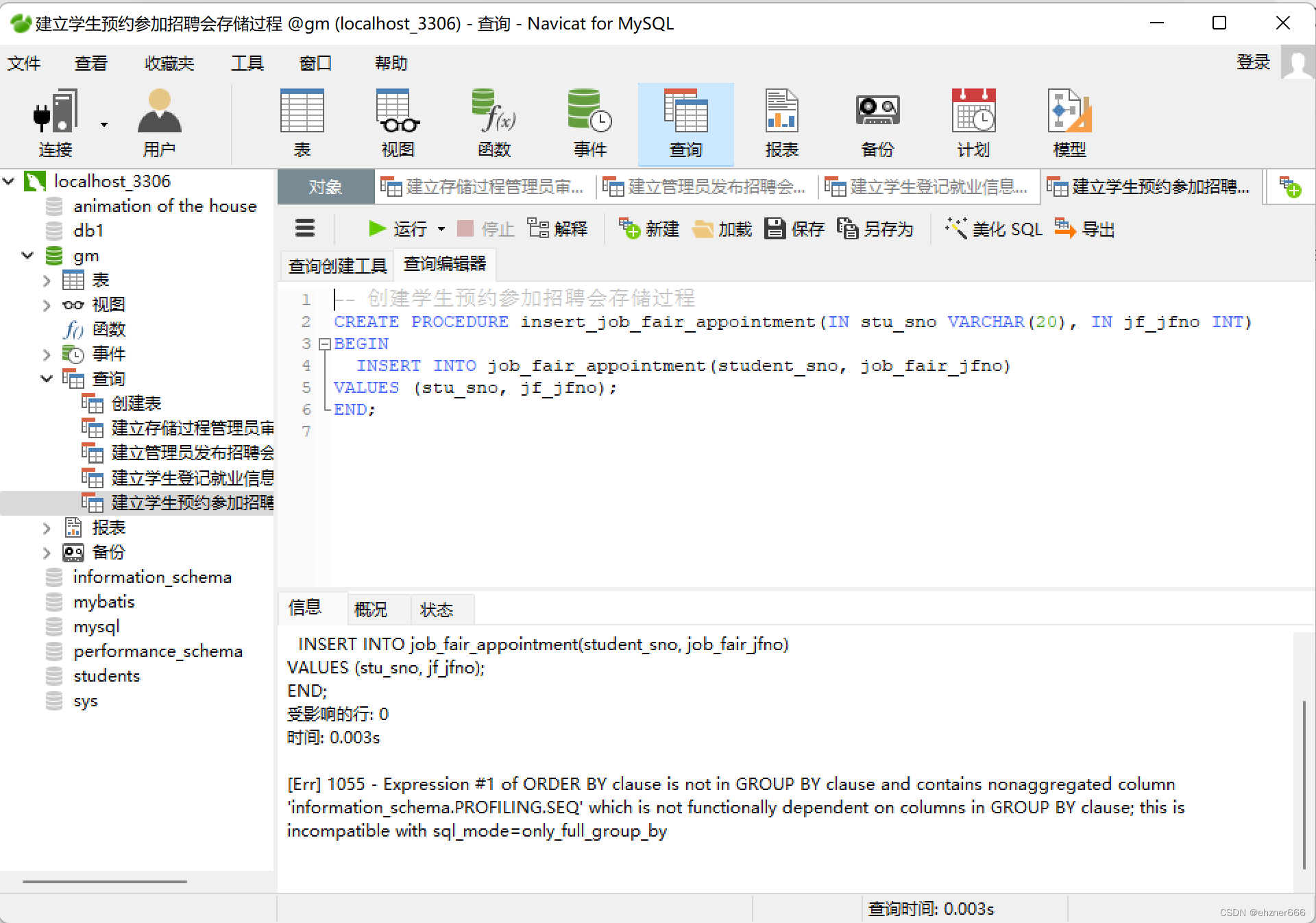
Task: Collapse the gm database node
Action: pos(27,255)
